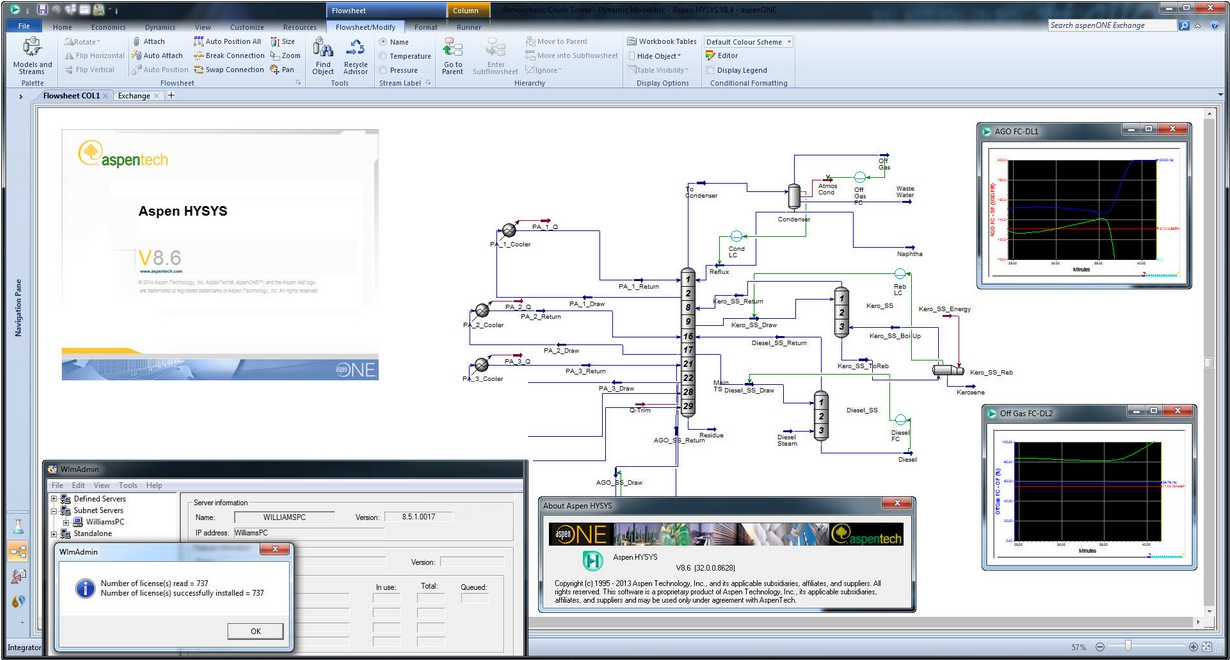This screenshot has width=1230, height=660.
Task: Collapse the Subnet Servers tree node
Action: [x=54, y=510]
